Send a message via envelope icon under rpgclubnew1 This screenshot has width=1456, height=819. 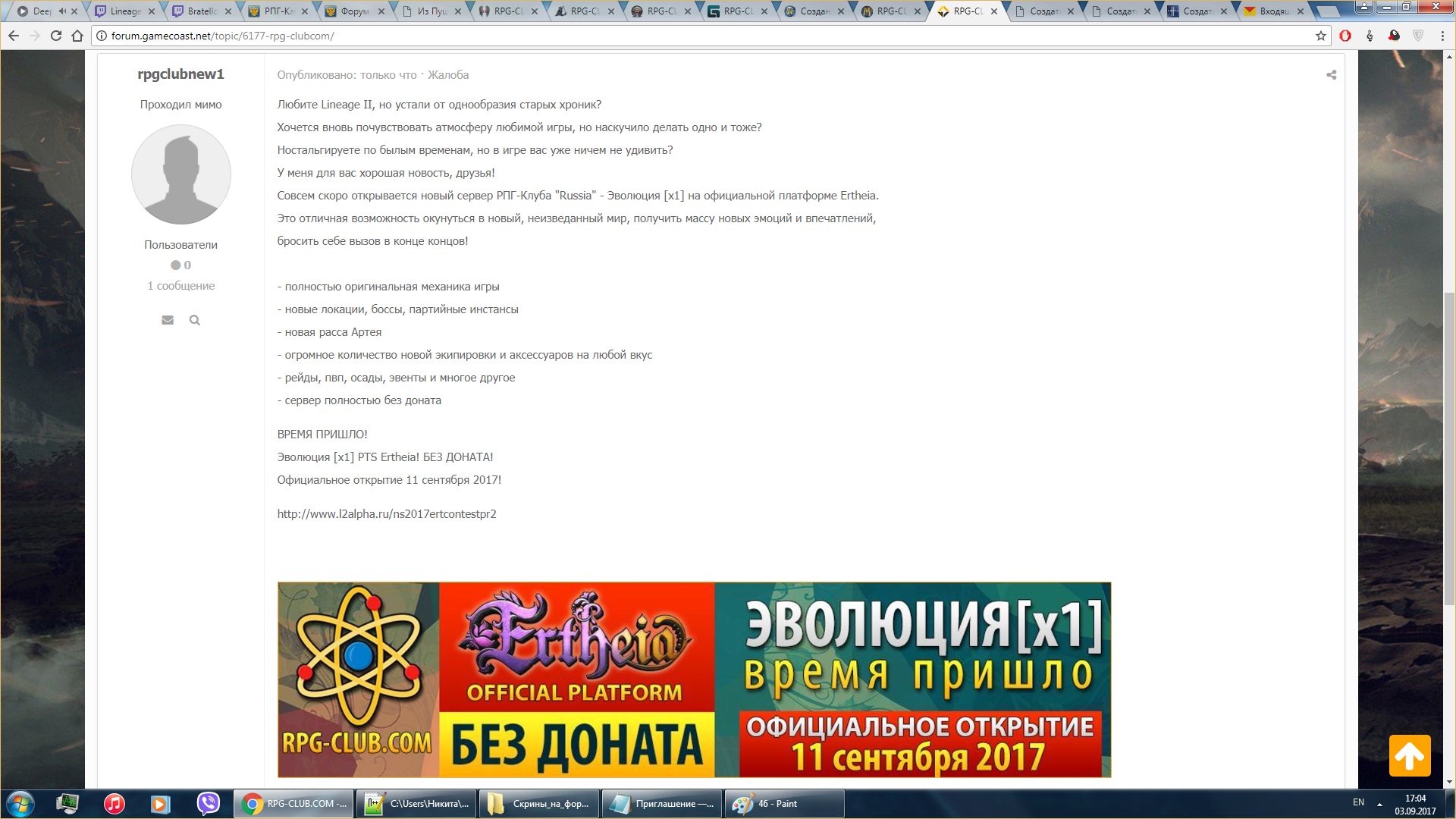pos(168,320)
